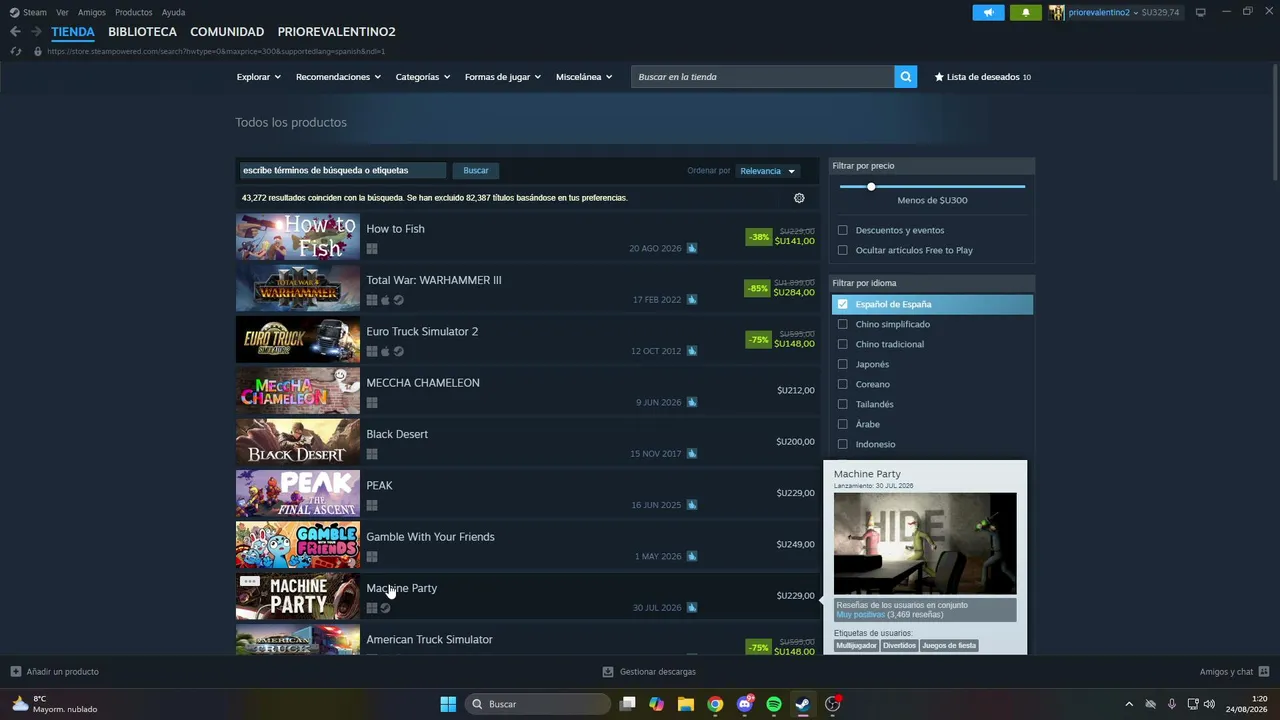Switch to Big Picture mode monitor icon
The image size is (1280, 720).
click(1201, 12)
